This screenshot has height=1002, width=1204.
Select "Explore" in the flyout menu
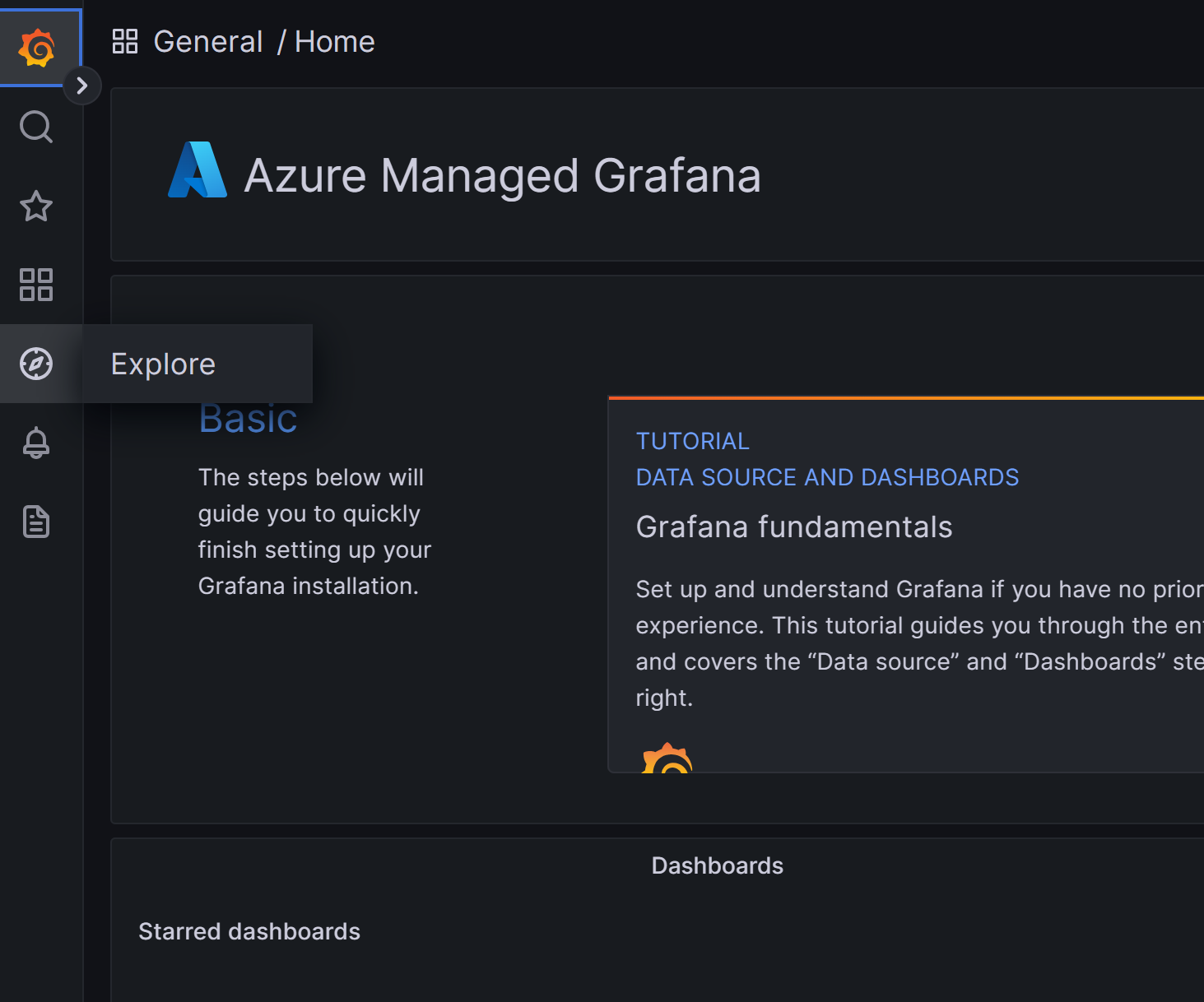tap(162, 364)
